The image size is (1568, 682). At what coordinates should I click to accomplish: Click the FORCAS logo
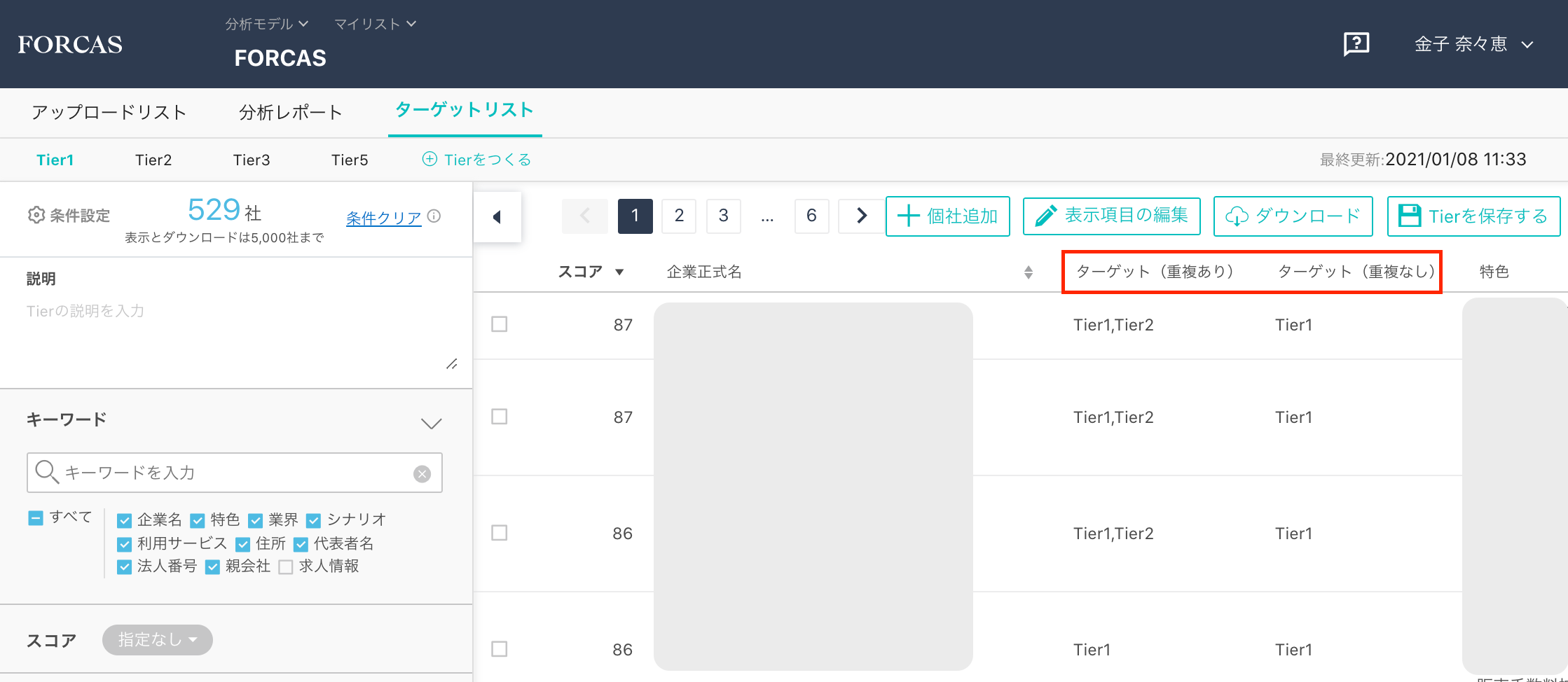click(x=70, y=45)
